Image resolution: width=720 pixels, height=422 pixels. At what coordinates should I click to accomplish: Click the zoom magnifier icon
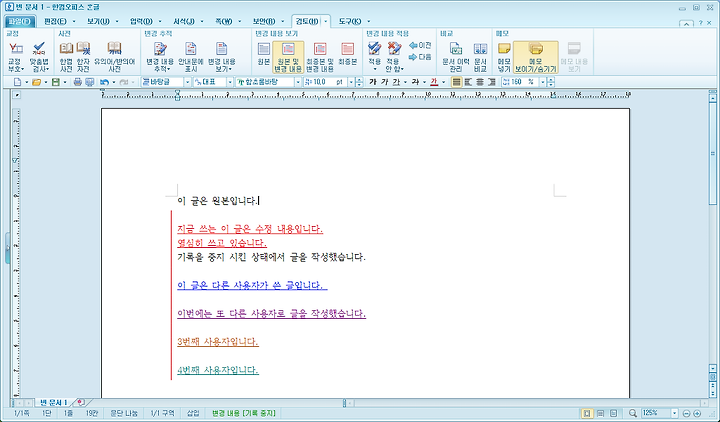(633, 413)
